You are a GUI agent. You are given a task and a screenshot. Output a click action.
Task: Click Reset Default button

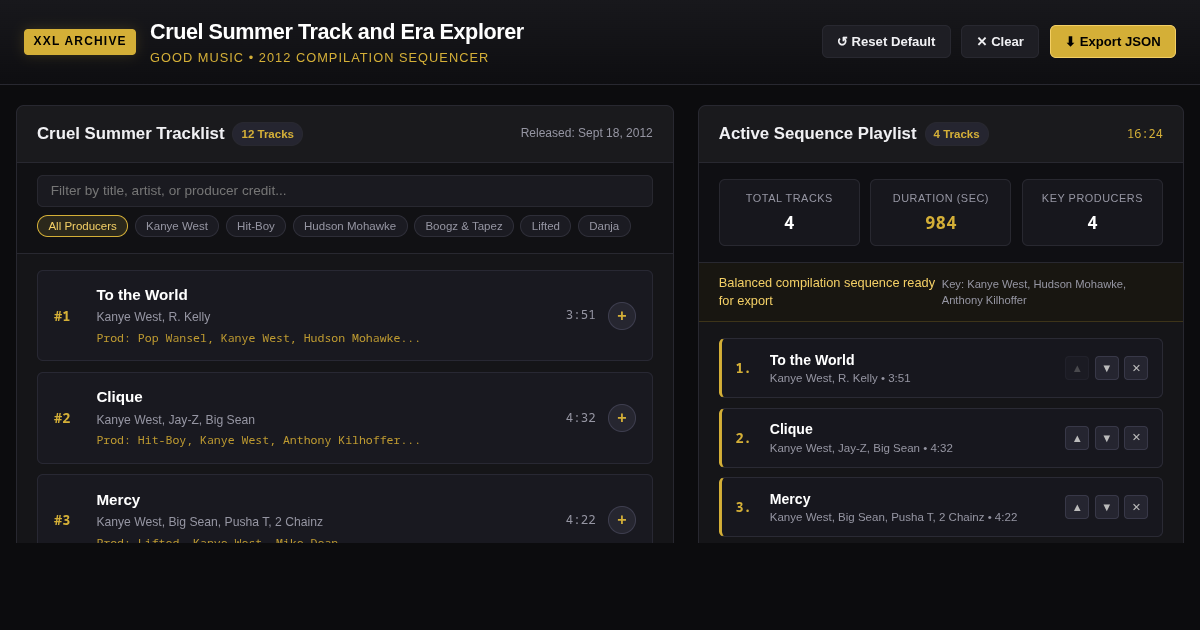pos(886,42)
